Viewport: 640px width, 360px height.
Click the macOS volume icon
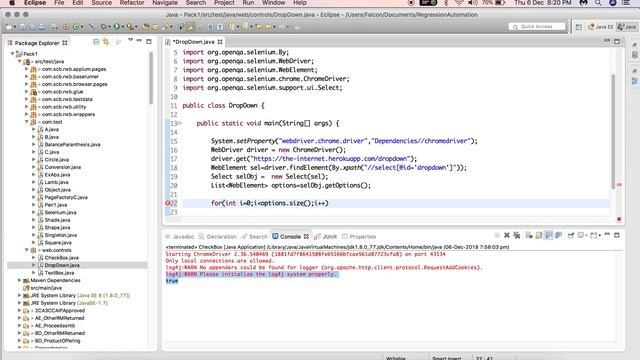tap(473, 3)
